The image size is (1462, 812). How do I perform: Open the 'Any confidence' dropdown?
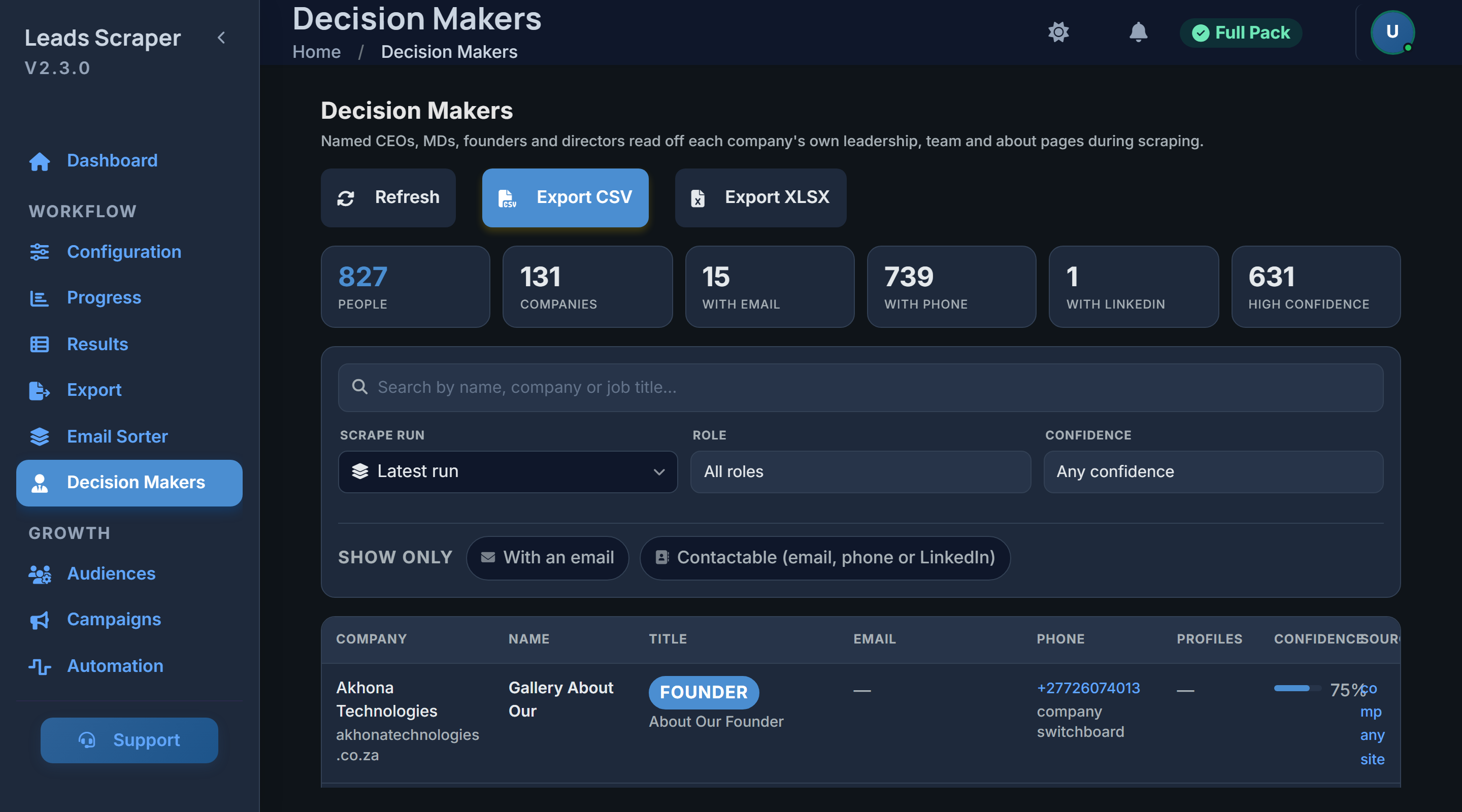[1213, 471]
